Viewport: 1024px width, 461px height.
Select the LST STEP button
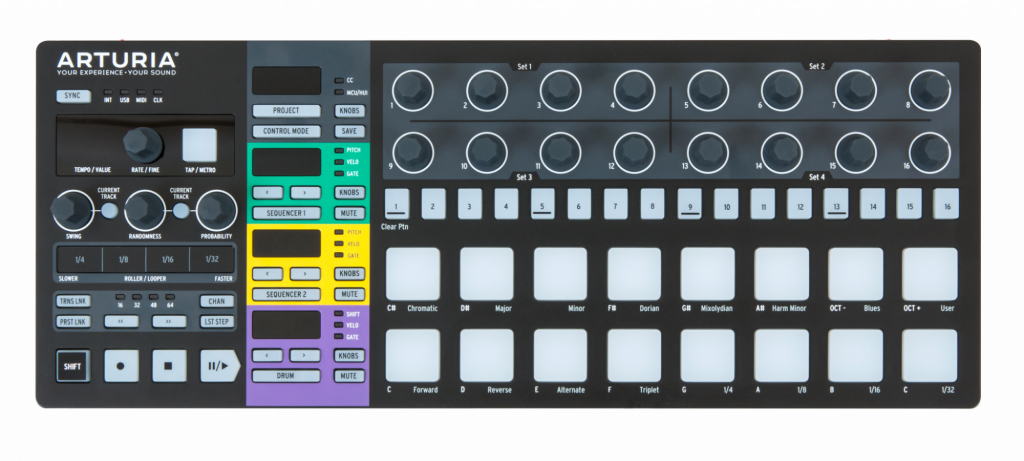coord(217,321)
